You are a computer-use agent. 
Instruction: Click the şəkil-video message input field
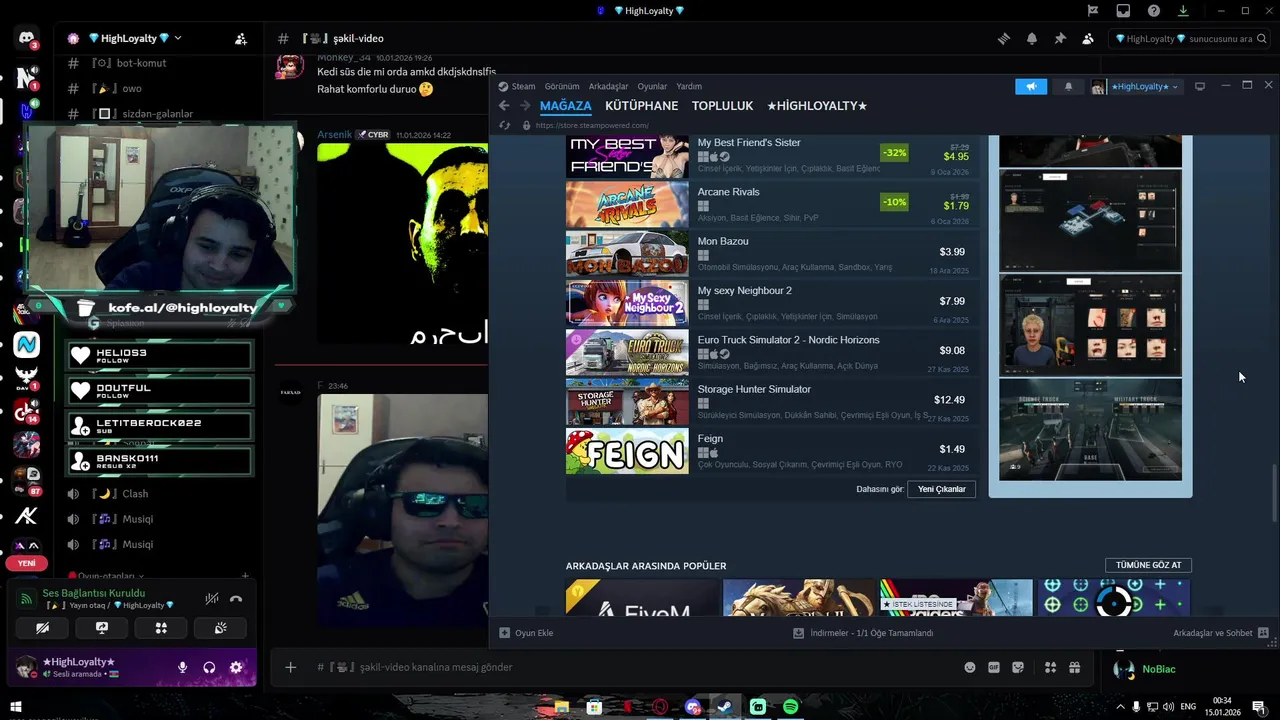630,667
